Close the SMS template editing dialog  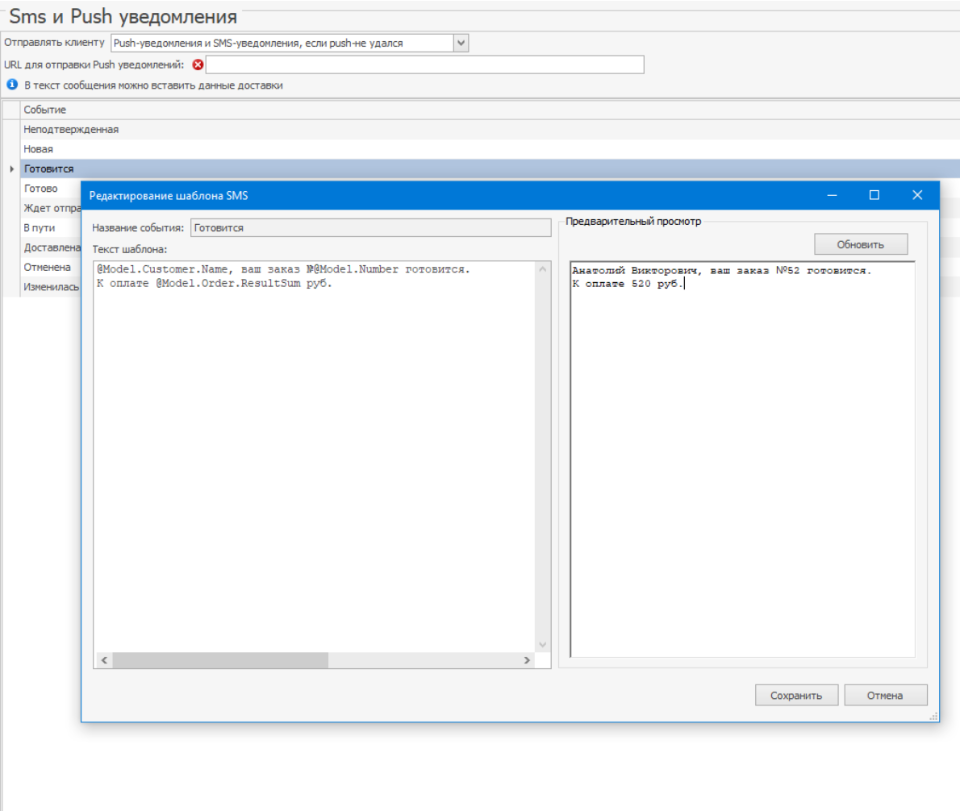(917, 196)
